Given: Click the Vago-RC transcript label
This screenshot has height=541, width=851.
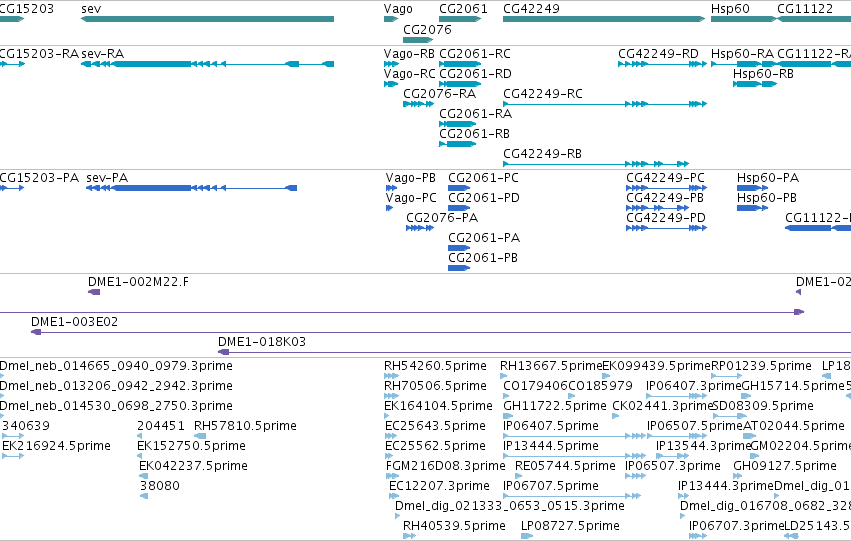Looking at the screenshot, I should coord(409,74).
